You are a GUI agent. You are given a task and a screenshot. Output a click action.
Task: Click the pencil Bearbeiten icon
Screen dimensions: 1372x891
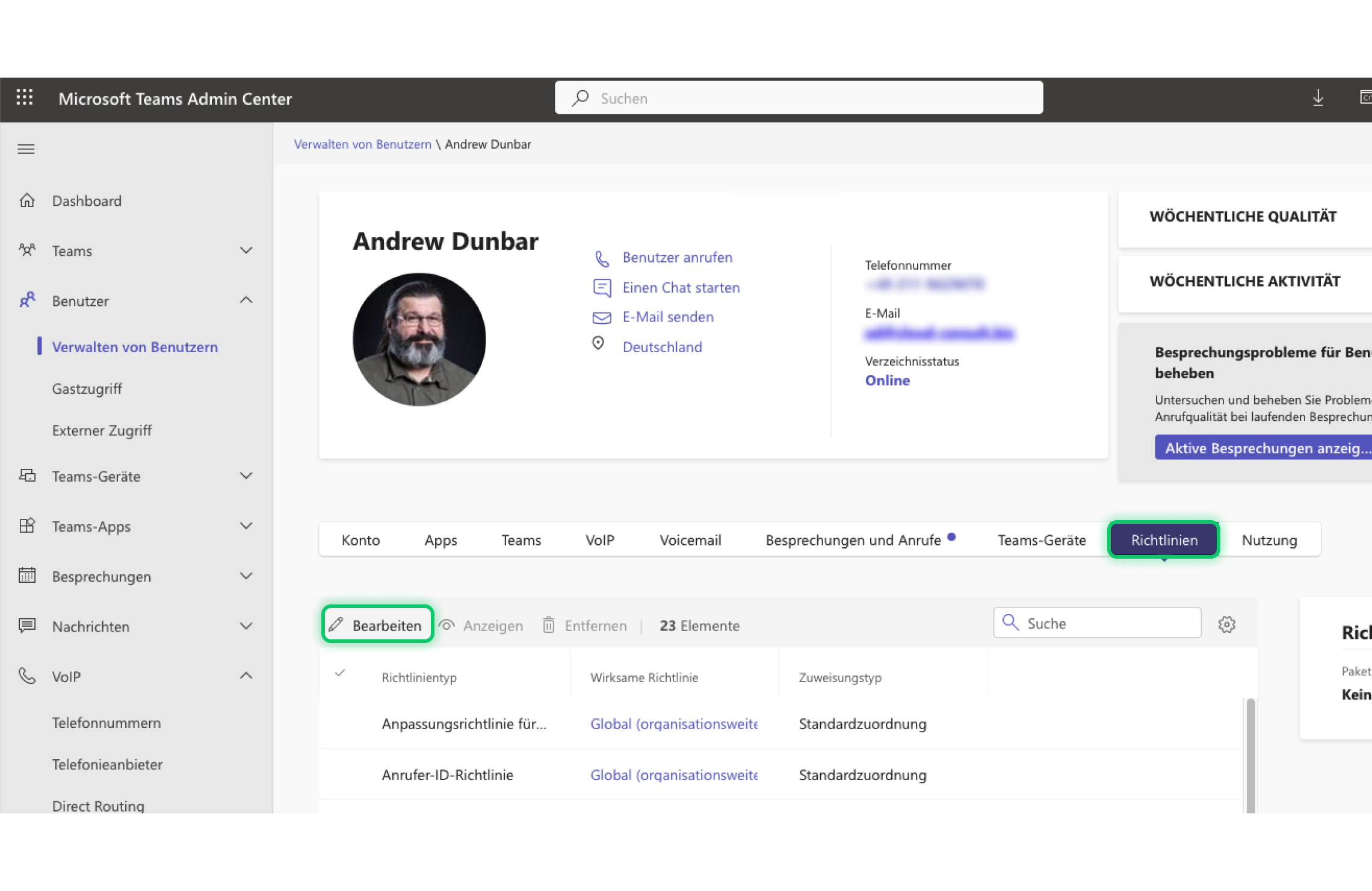click(x=336, y=624)
